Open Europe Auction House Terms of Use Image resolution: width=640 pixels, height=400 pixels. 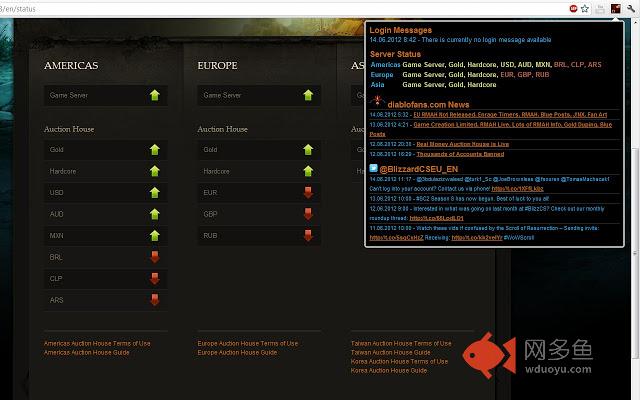(248, 344)
